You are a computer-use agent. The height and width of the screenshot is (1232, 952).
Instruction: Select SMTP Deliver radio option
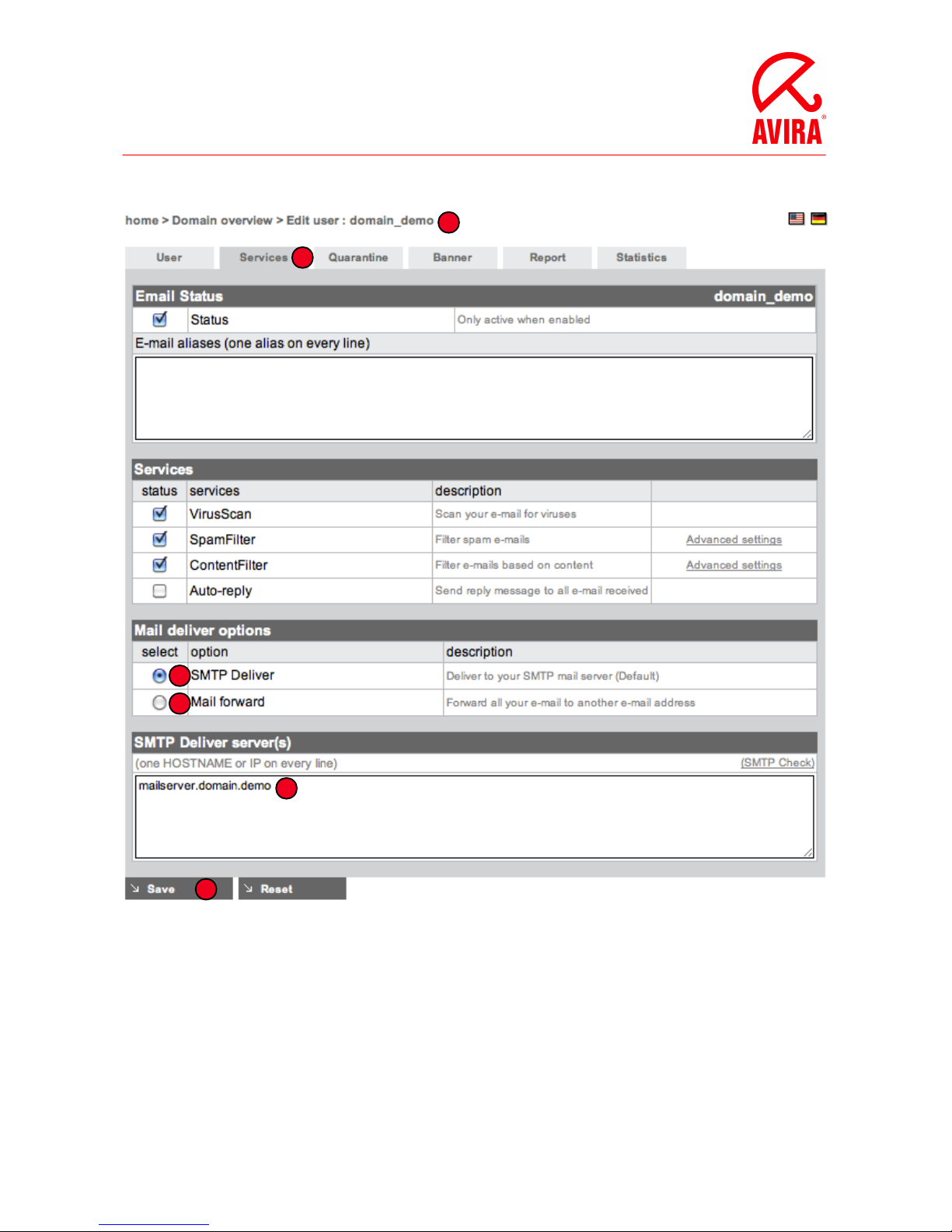coord(159,675)
